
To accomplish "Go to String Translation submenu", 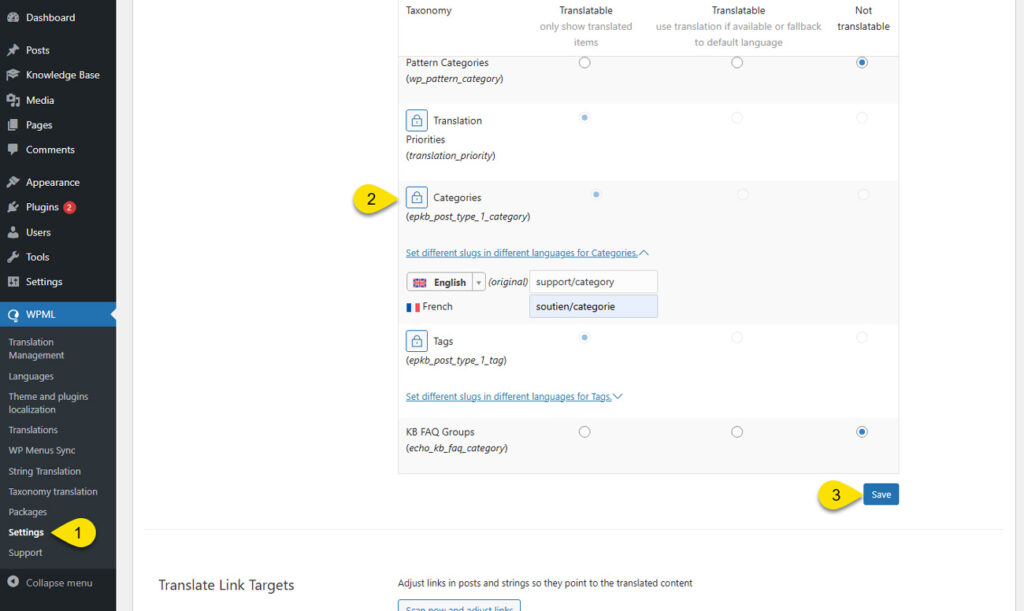I will click(x=44, y=471).
